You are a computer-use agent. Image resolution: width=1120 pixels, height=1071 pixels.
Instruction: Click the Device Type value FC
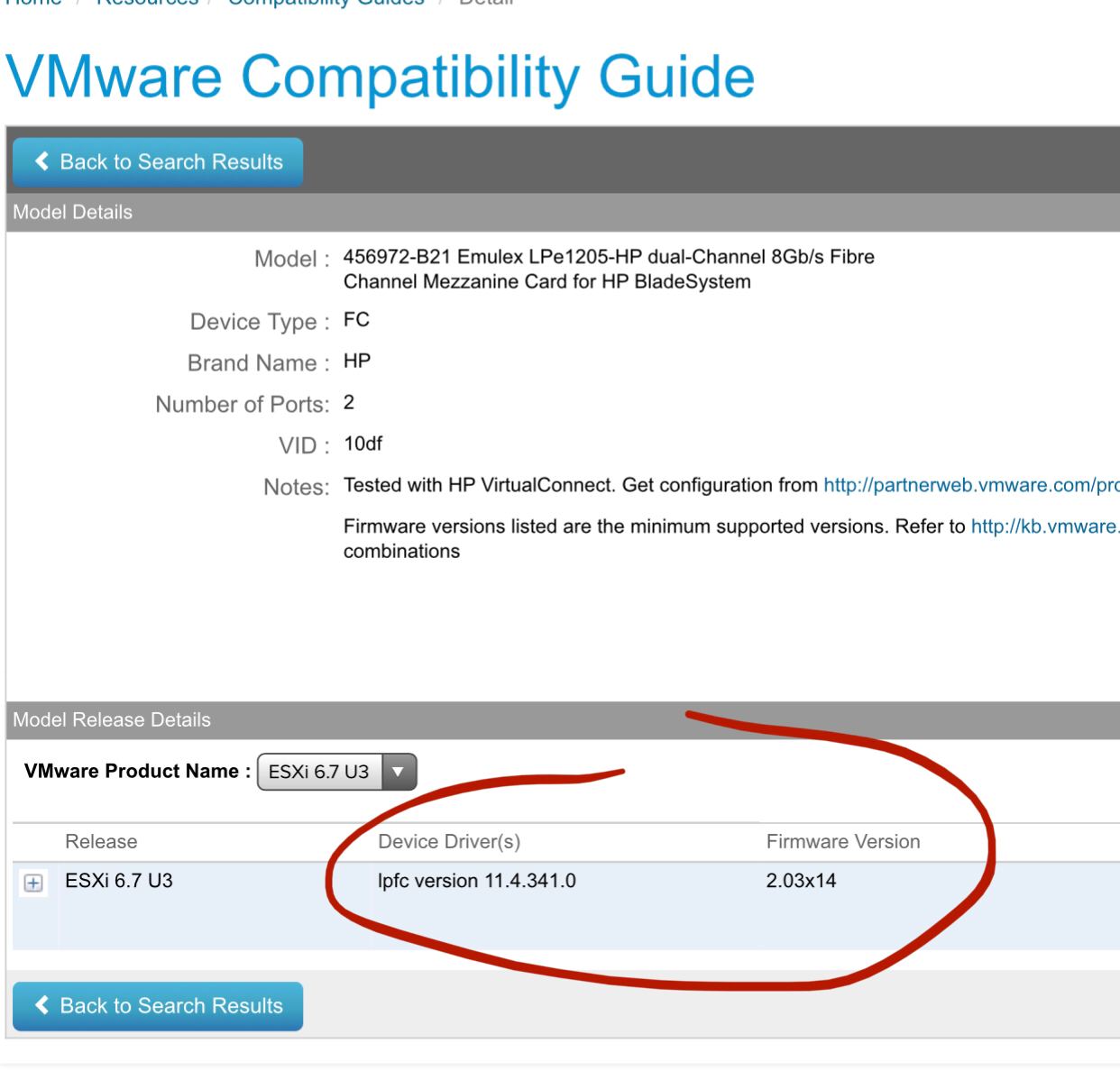[x=356, y=320]
